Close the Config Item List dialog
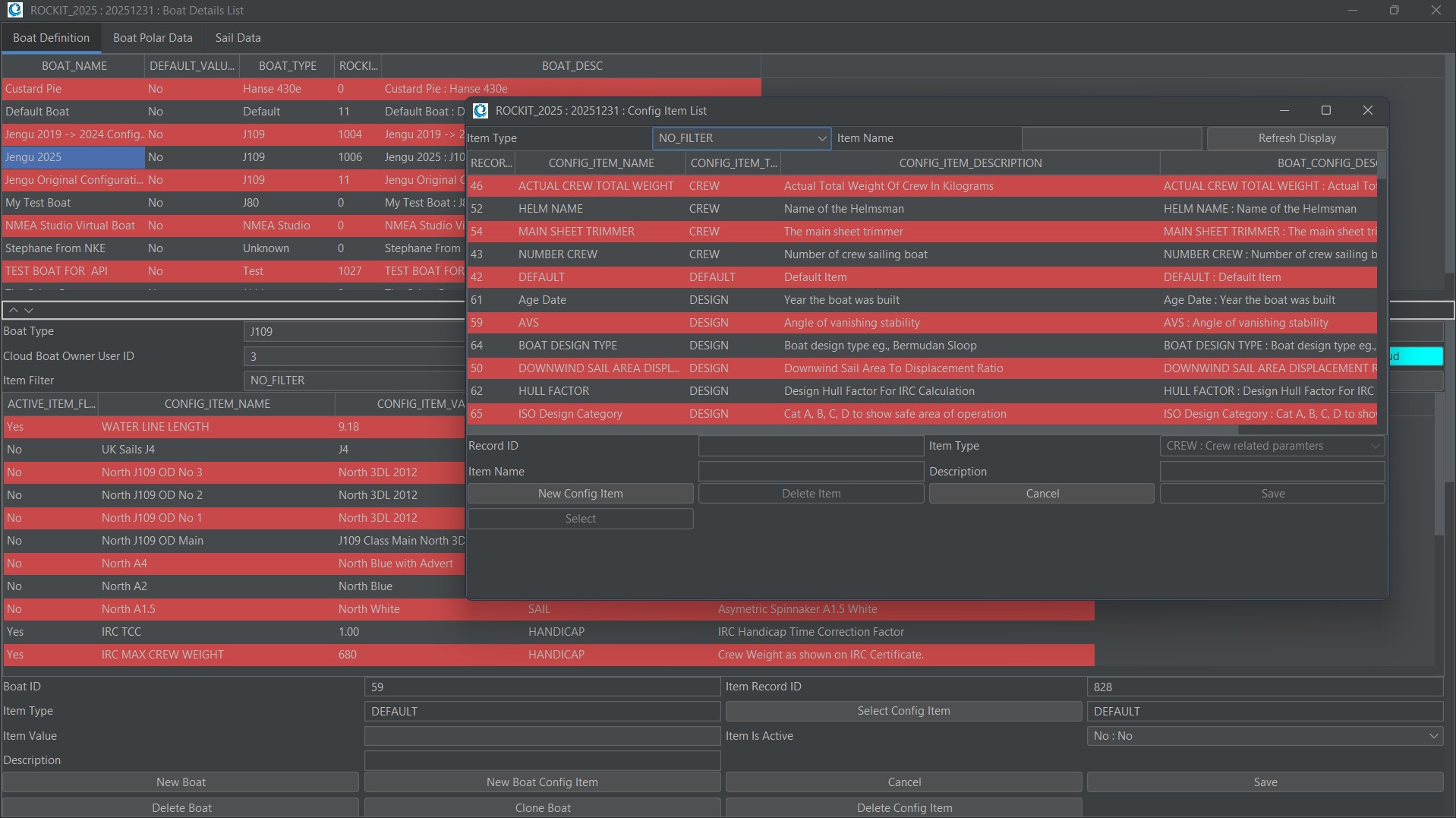 1367,111
